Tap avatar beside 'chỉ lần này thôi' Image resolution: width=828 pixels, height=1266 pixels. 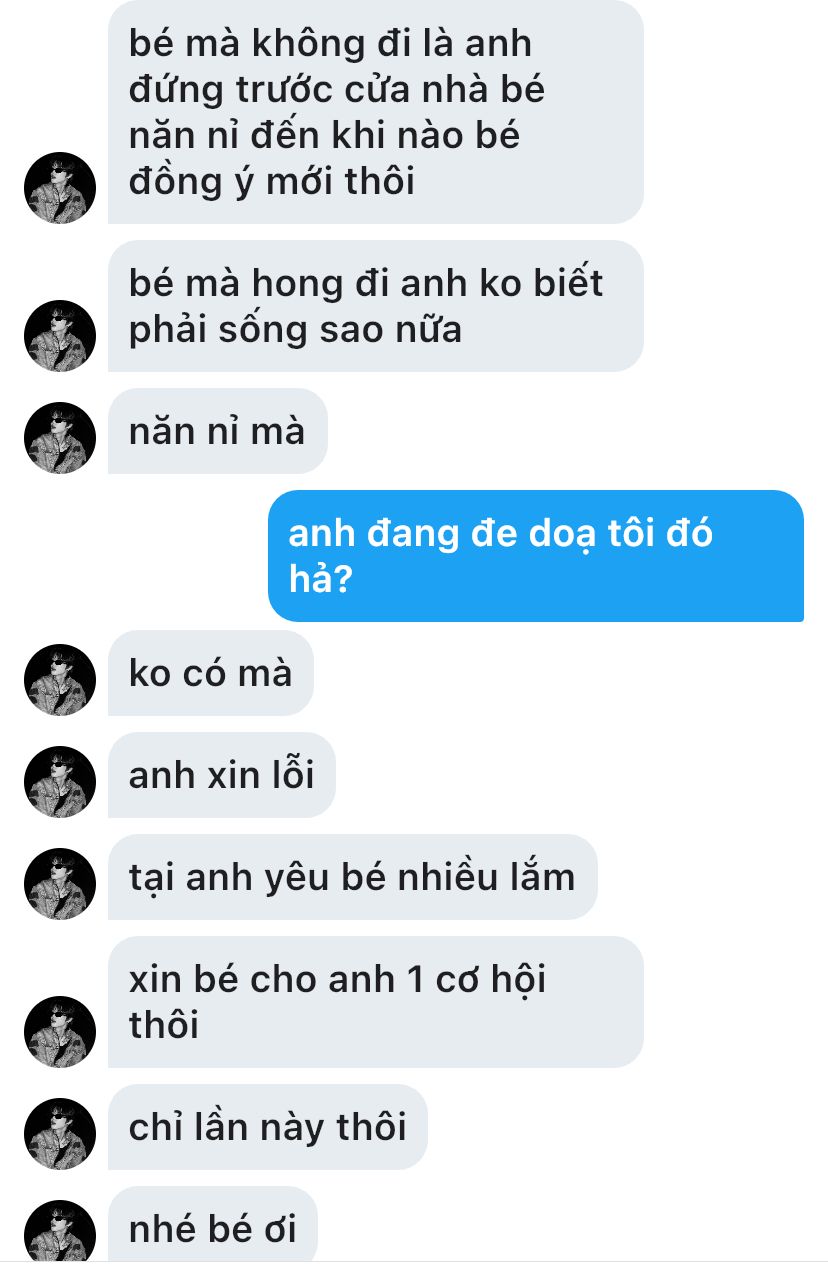60,1134
